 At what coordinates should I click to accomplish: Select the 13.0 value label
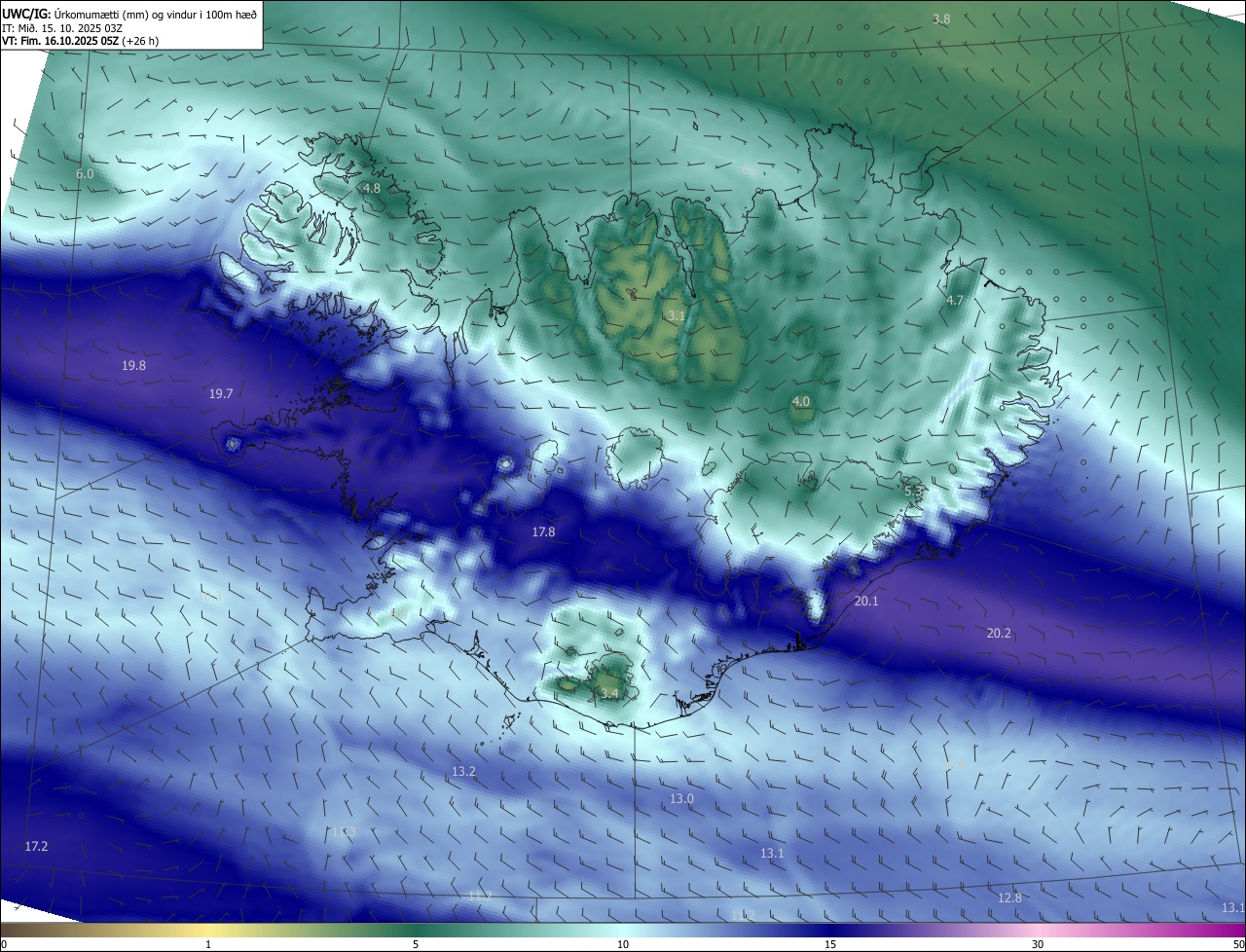681,799
